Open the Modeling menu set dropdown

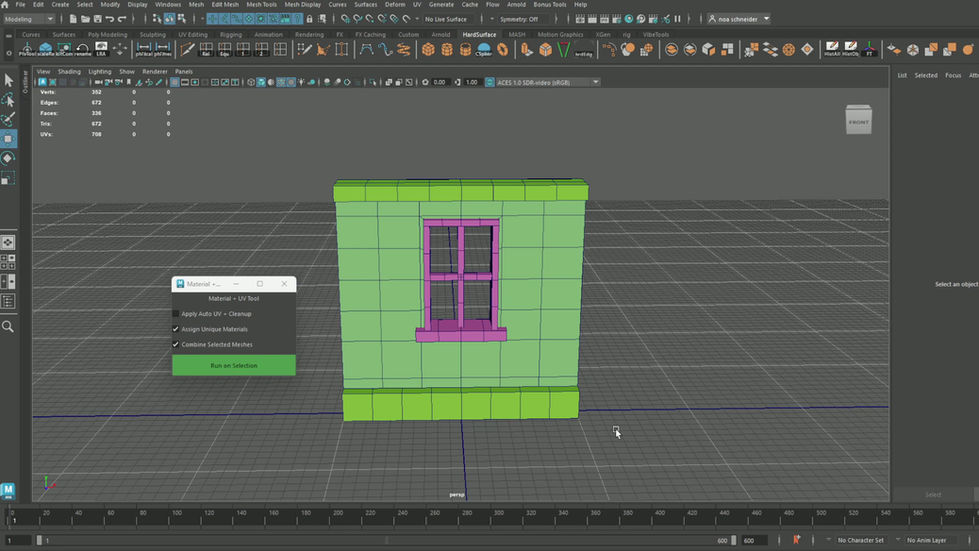[31, 19]
